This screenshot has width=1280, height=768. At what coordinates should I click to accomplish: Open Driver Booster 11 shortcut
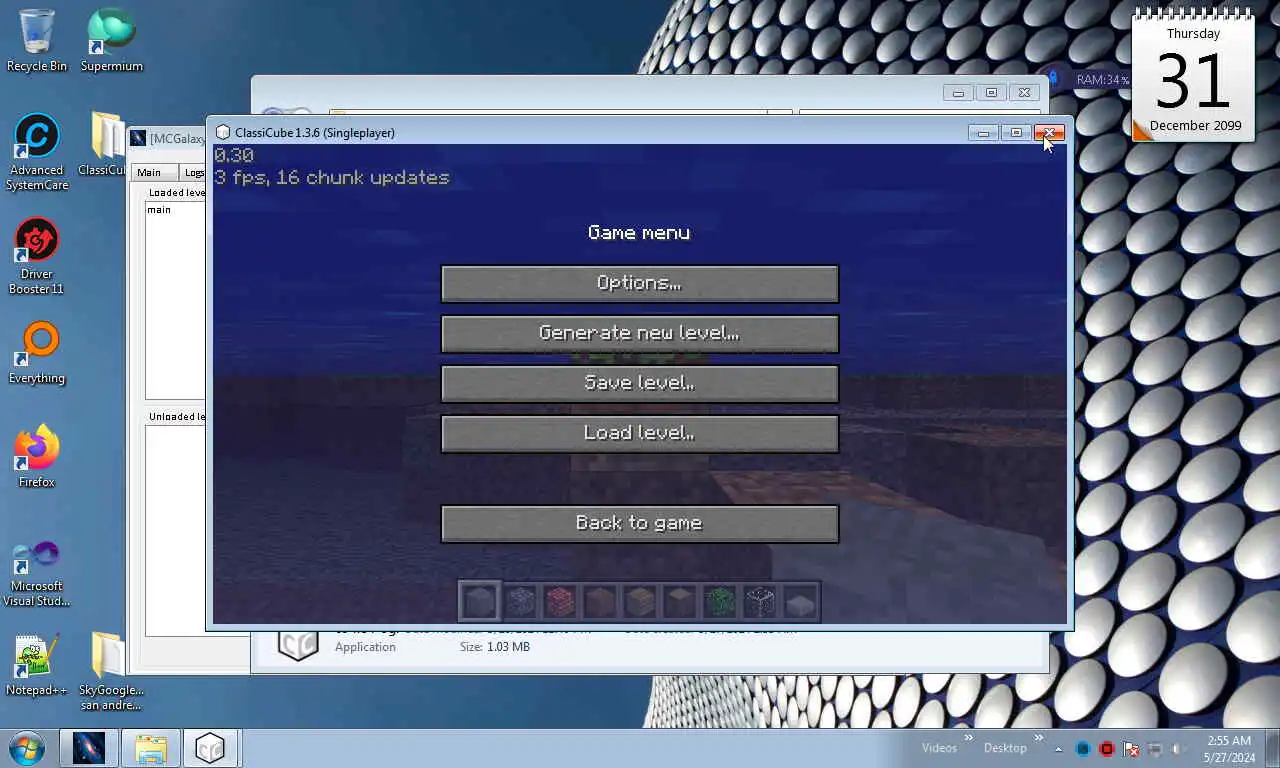click(x=37, y=256)
